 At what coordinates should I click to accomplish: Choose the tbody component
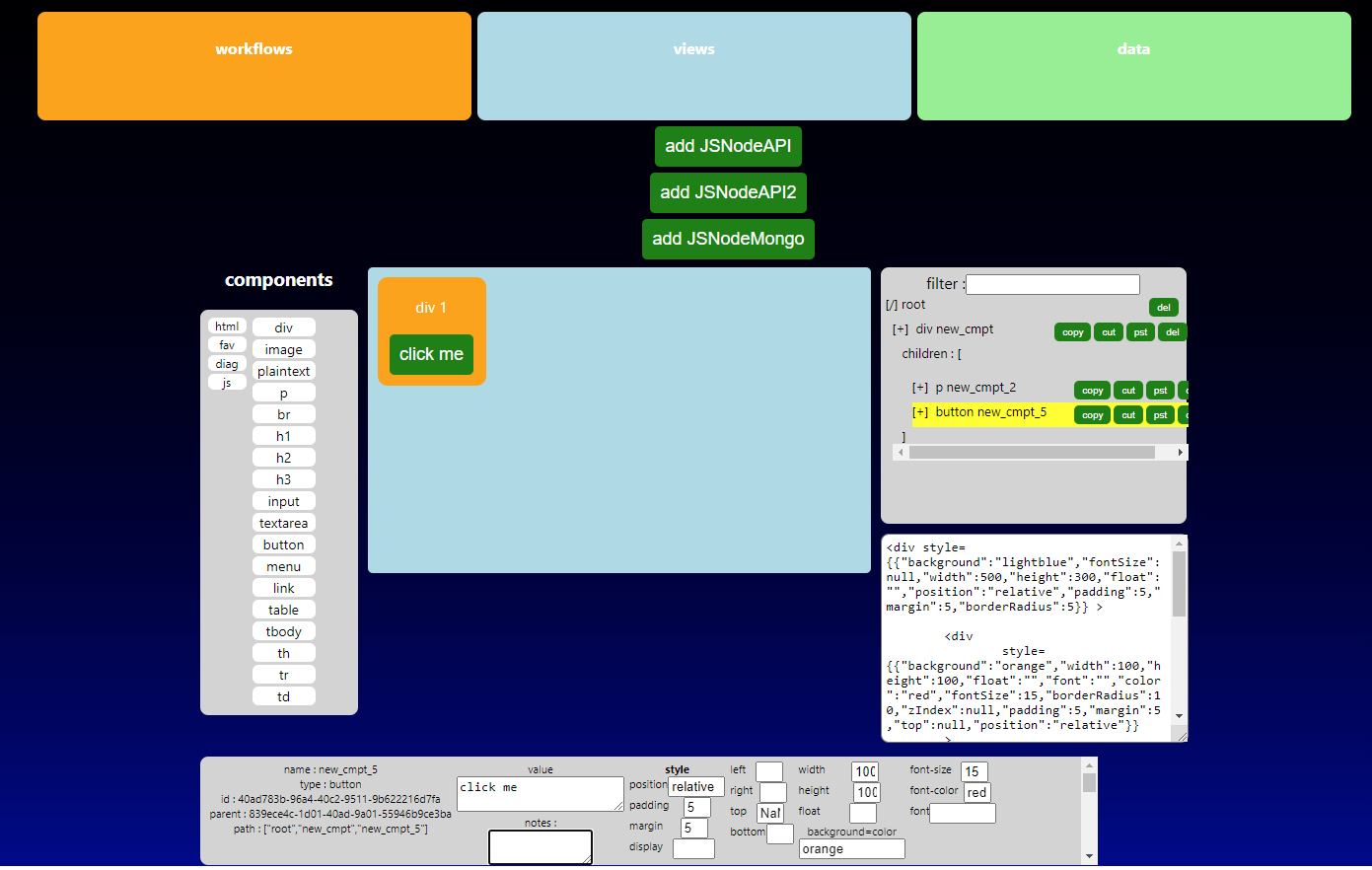(284, 631)
